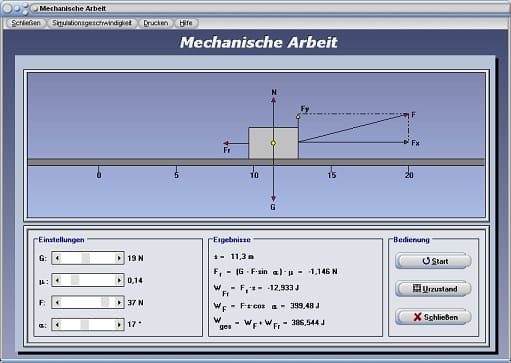Click the F slider thumb
This screenshot has height=363, width=511.
(x=105, y=302)
